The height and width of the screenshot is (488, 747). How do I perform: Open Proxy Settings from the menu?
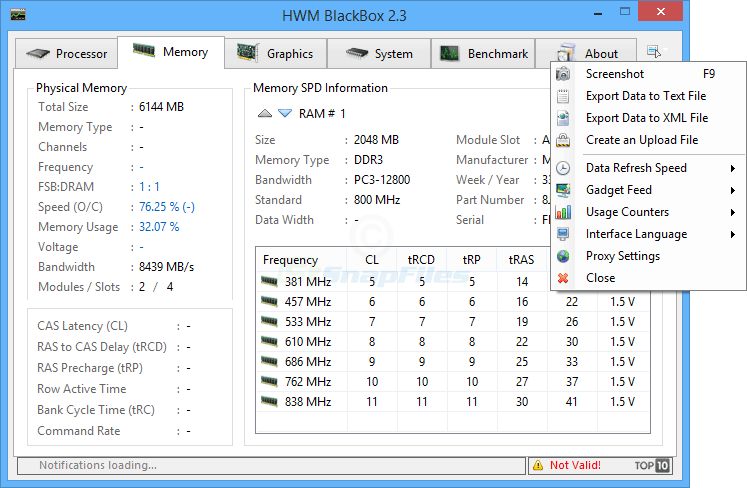click(649, 256)
